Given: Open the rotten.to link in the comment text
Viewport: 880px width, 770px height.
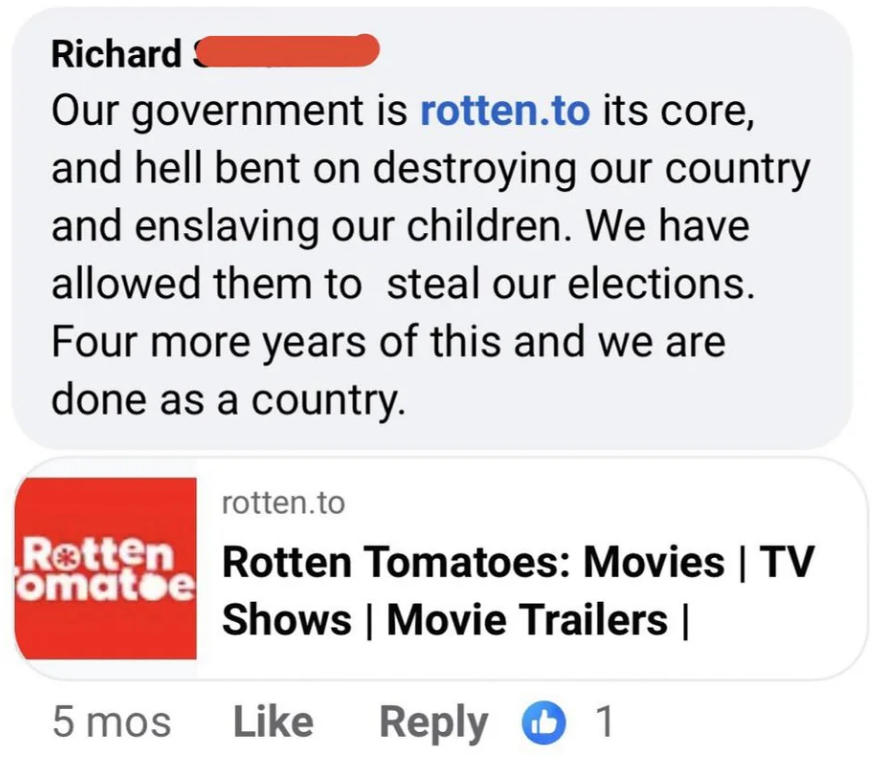Looking at the screenshot, I should pos(505,111).
